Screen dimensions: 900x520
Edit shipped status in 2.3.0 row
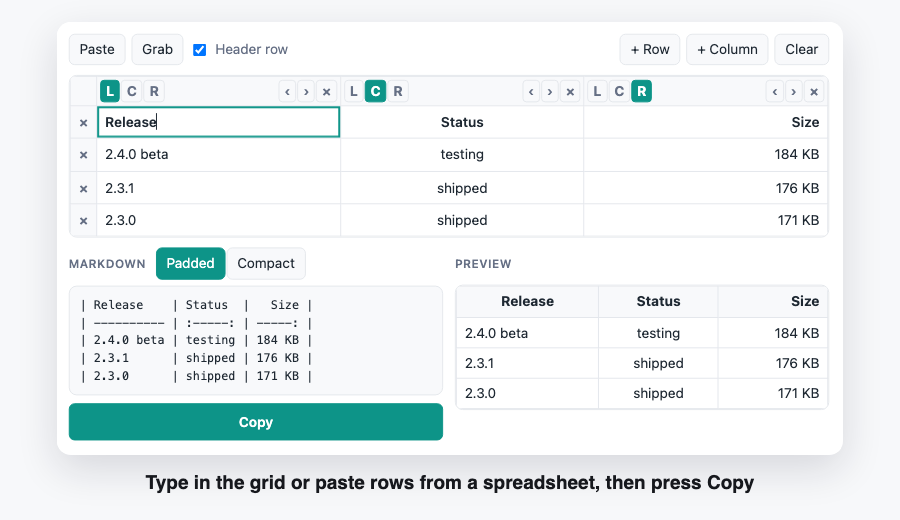(462, 220)
